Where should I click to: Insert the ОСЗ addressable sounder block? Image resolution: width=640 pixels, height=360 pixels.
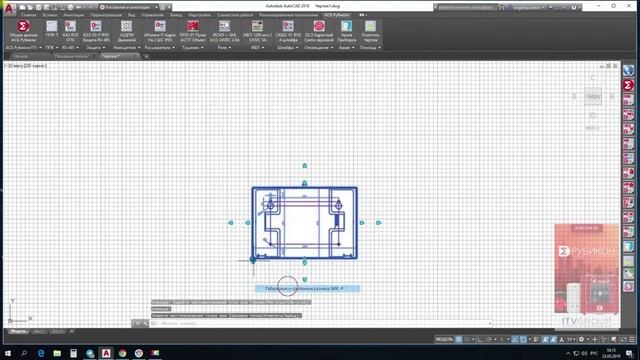pyautogui.click(x=319, y=31)
